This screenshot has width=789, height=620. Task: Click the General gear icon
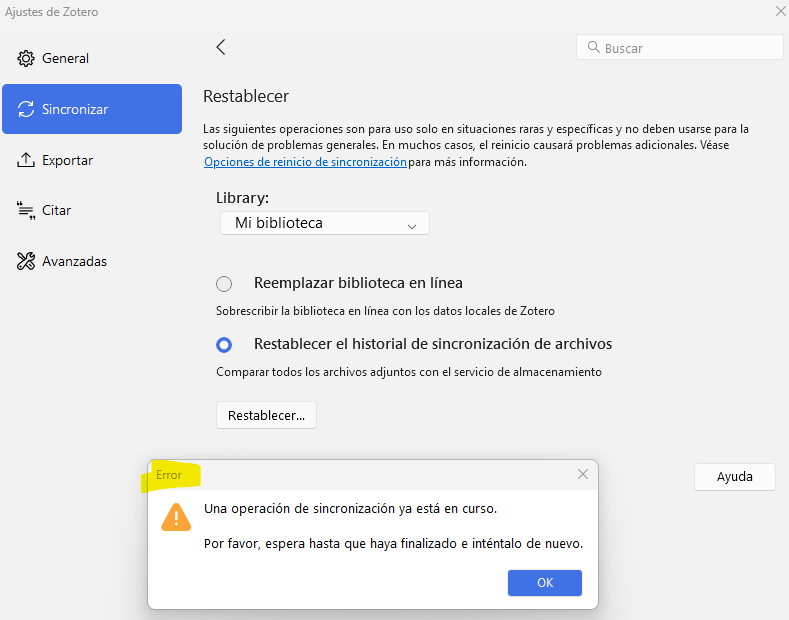[x=26, y=58]
